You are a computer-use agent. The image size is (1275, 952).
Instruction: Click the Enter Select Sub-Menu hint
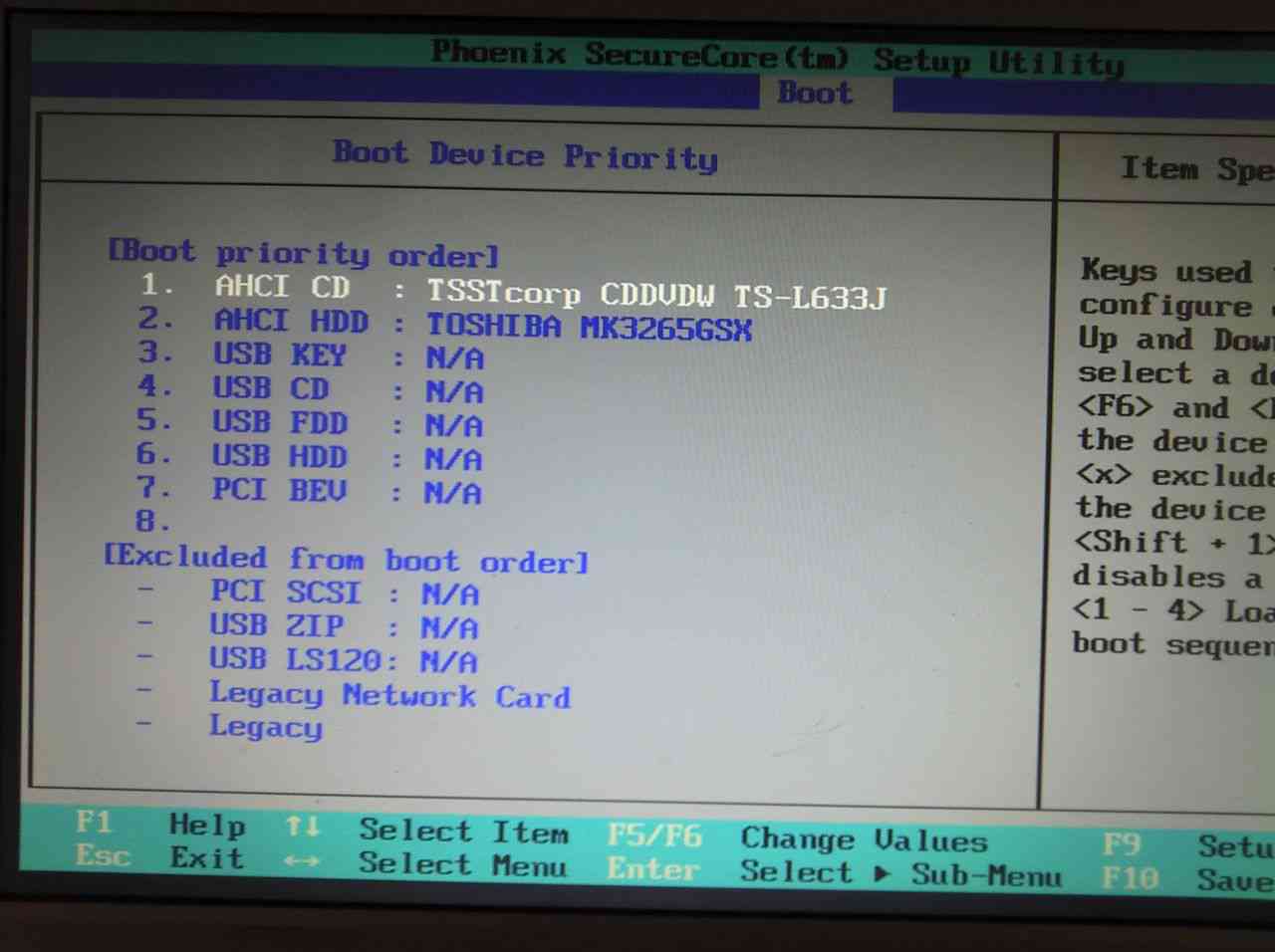pyautogui.click(x=835, y=872)
